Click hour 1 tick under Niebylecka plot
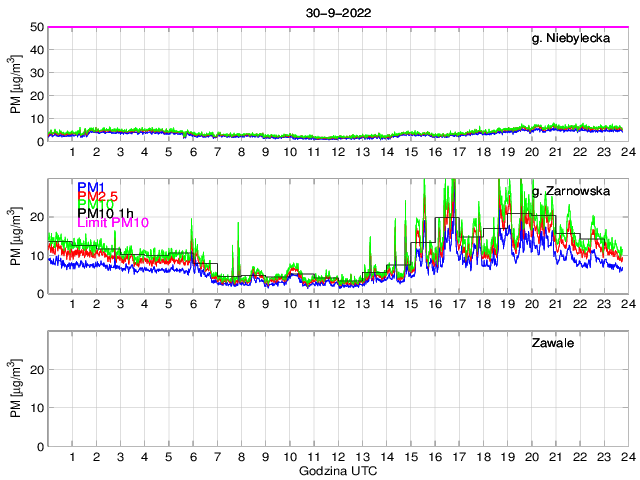The height and width of the screenshot is (480, 640). click(x=72, y=153)
